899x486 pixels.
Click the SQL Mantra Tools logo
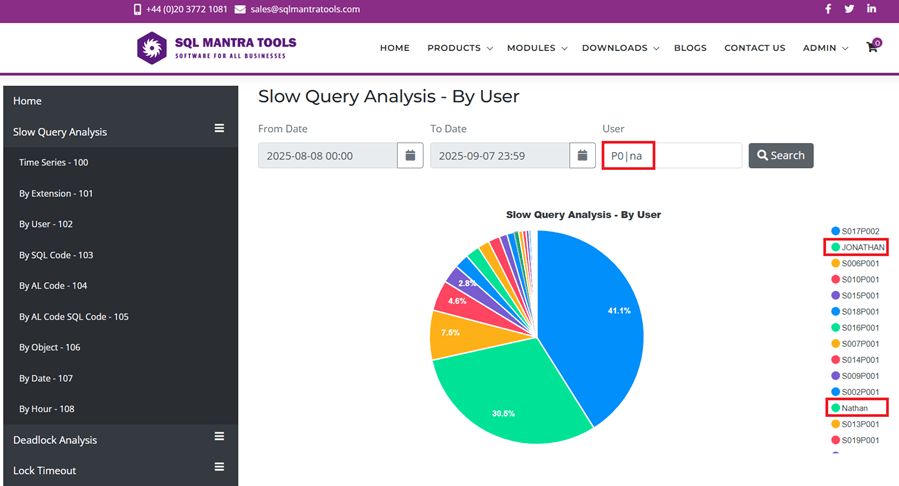click(x=217, y=48)
